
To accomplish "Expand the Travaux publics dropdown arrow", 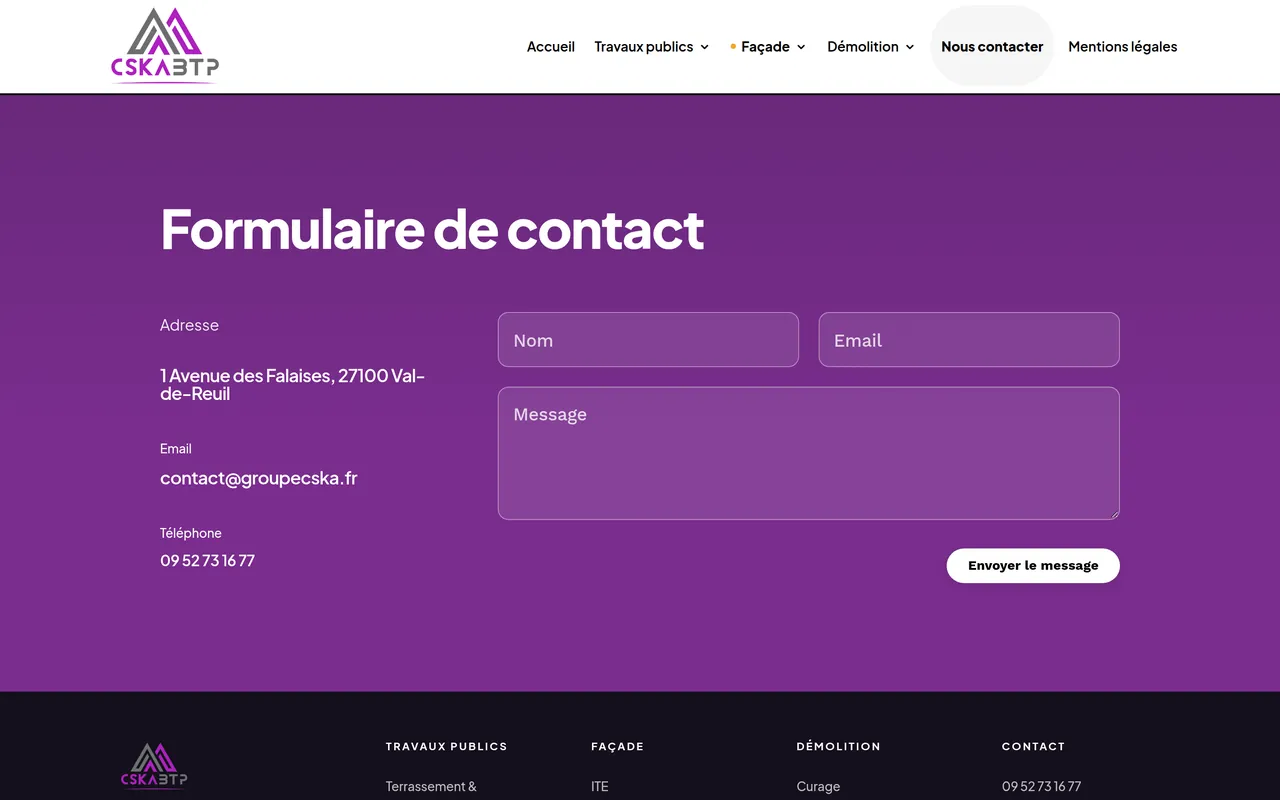I will pyautogui.click(x=704, y=47).
